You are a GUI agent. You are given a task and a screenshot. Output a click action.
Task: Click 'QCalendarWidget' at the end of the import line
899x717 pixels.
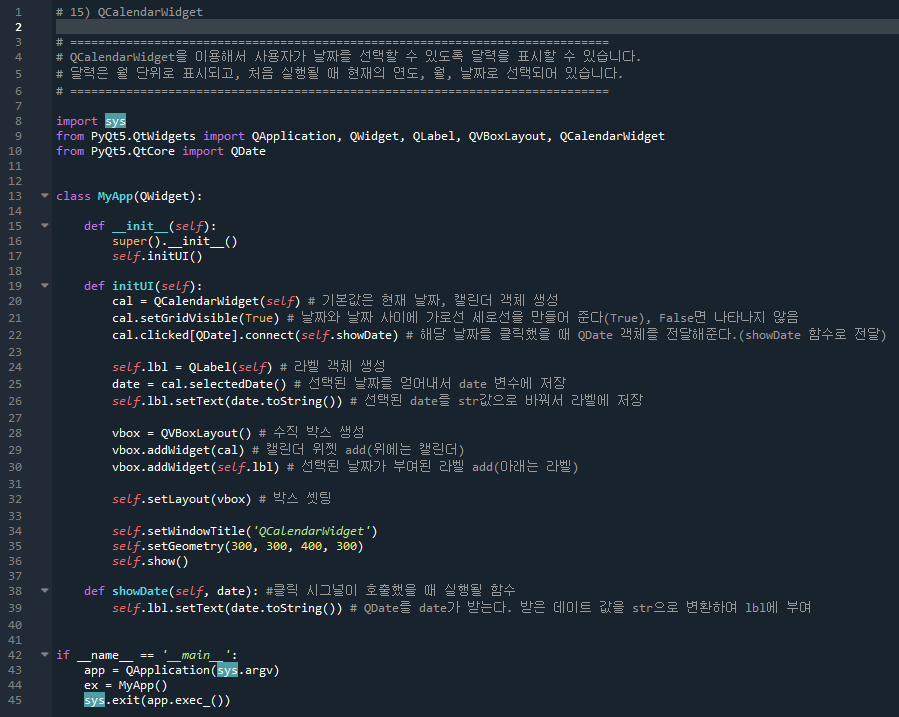pos(612,136)
